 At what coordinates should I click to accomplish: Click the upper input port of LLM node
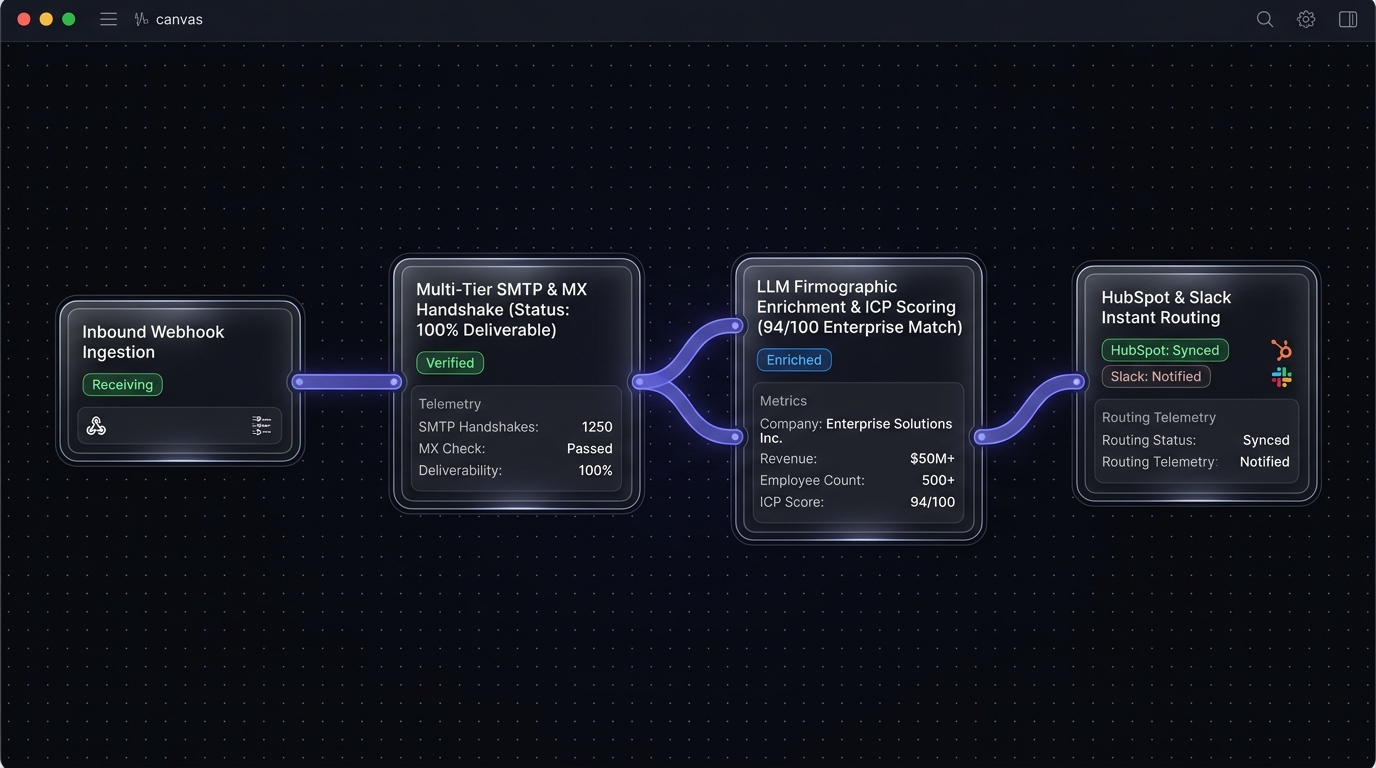735,326
